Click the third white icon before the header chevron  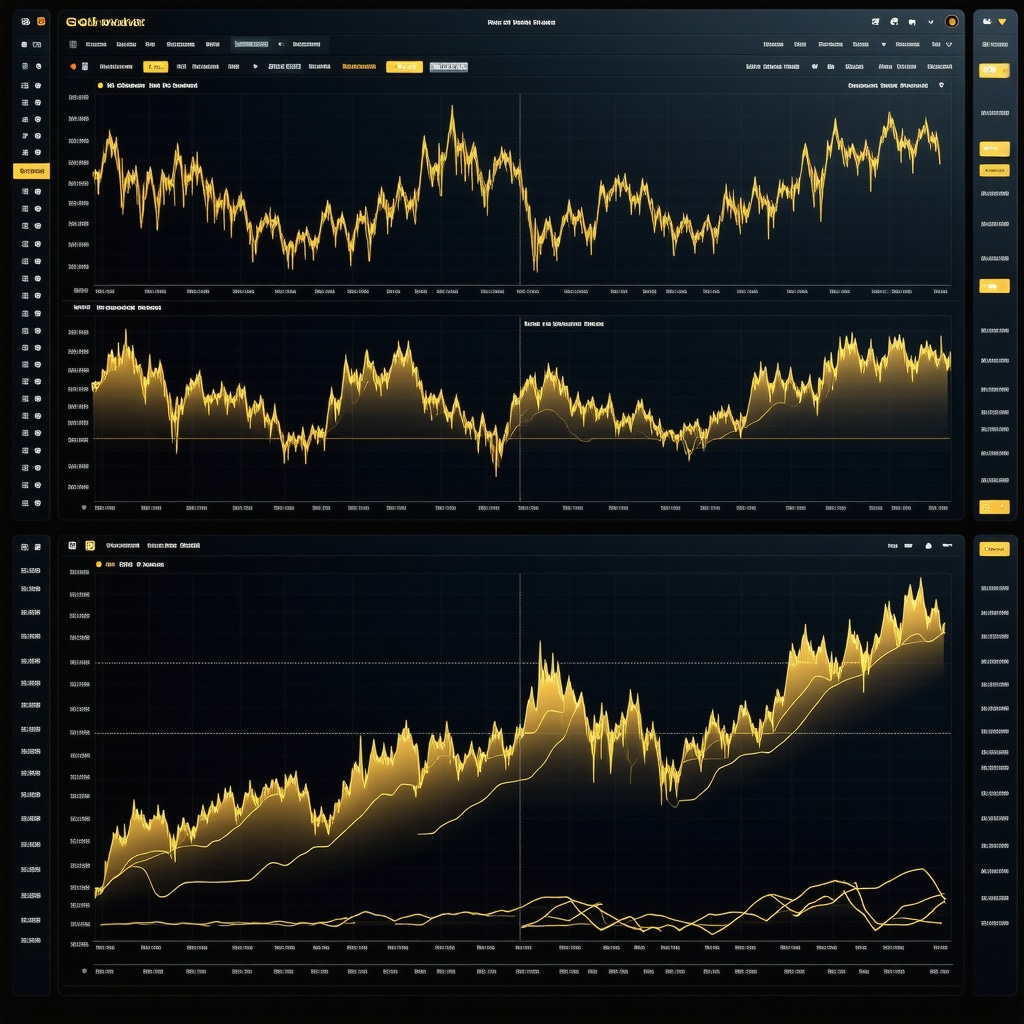(912, 22)
